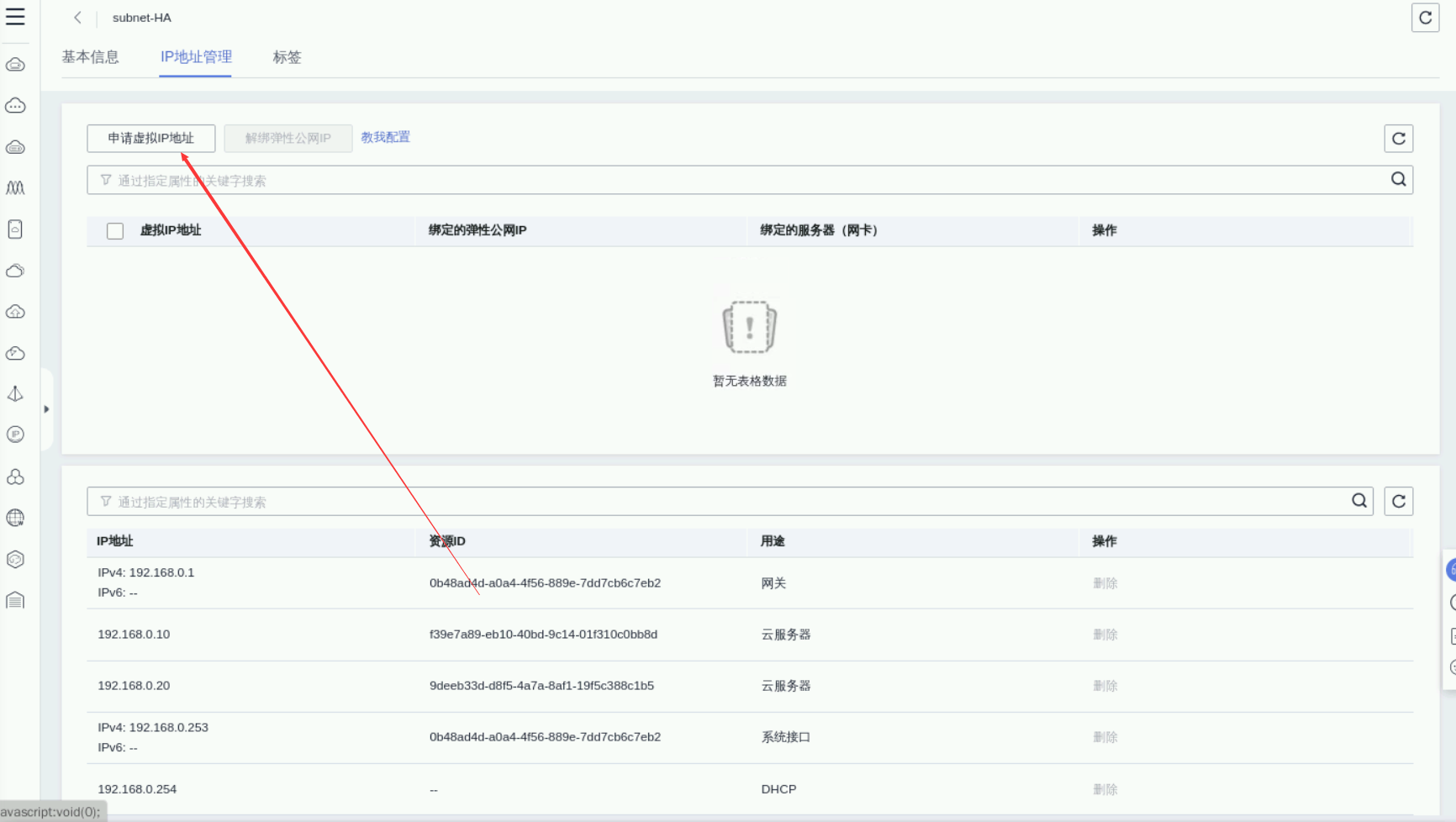Click 删除 in the 192.168.0.1 网关 row
Image resolution: width=1456 pixels, height=822 pixels.
[1105, 583]
